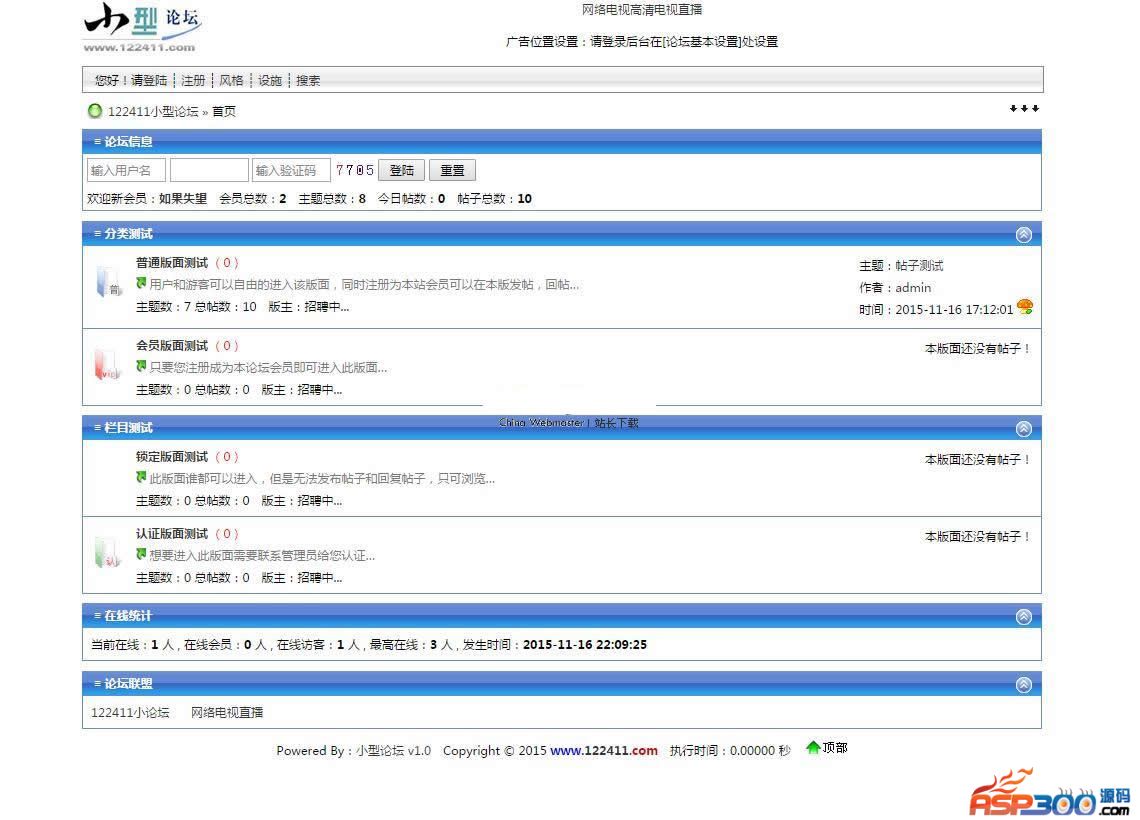Click the 主题总数：8 statistic text
Screen dimensions: 1140x820
[332, 198]
